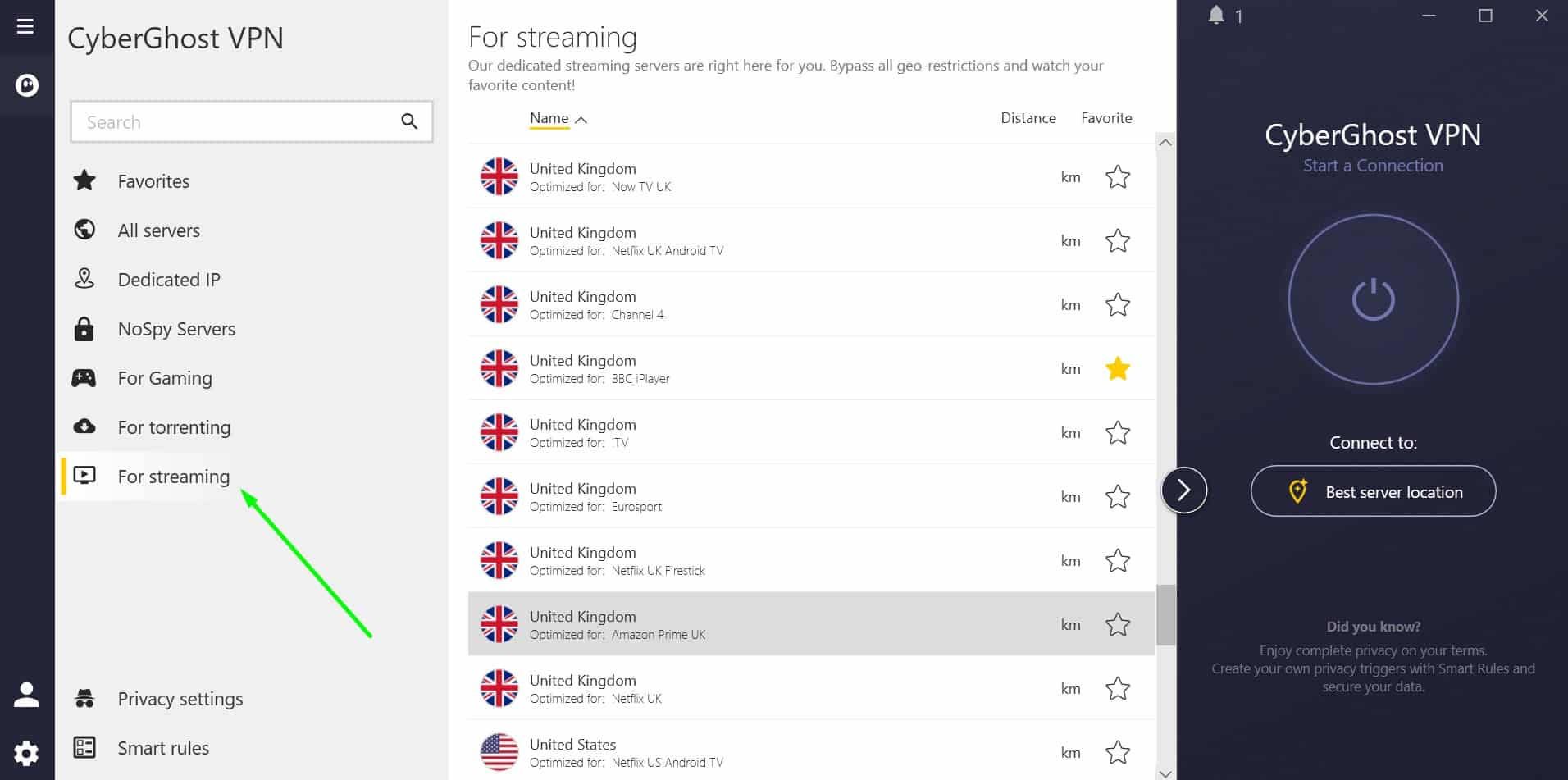
Task: Open the For Gaming section
Action: (x=164, y=378)
